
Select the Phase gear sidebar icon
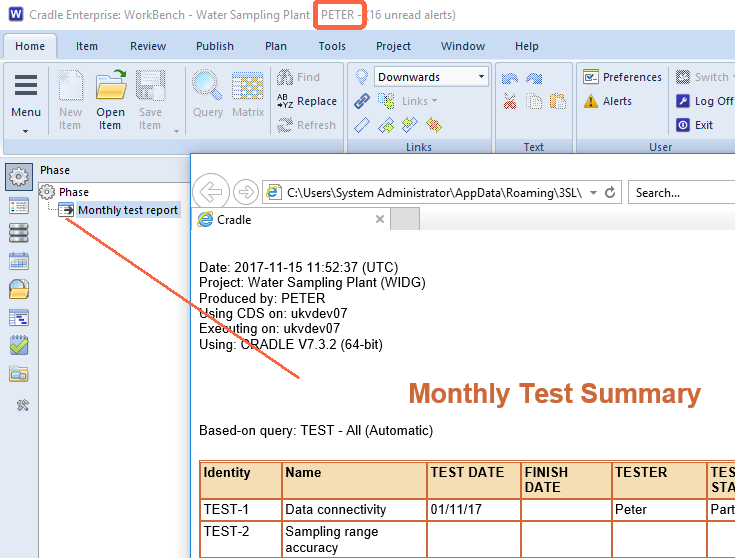(19, 177)
